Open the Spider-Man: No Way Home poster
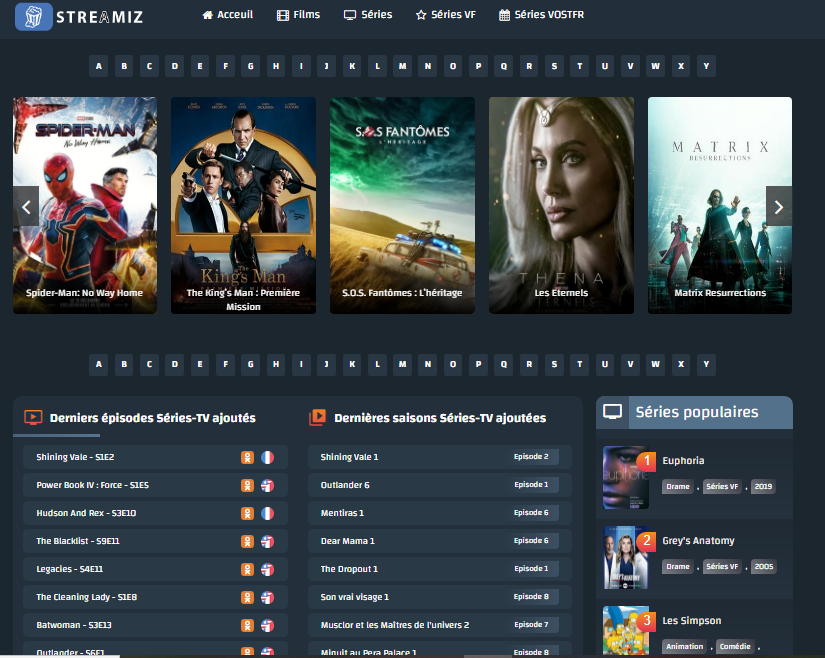The image size is (825, 658). [x=85, y=205]
